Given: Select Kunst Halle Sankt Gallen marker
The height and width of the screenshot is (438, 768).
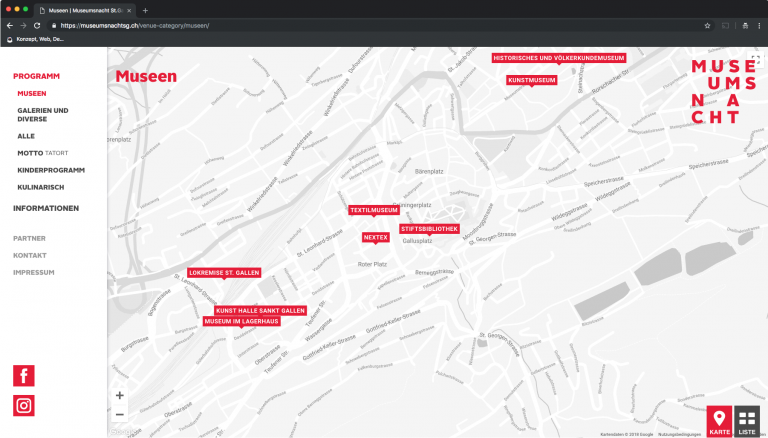Looking at the screenshot, I should [261, 311].
